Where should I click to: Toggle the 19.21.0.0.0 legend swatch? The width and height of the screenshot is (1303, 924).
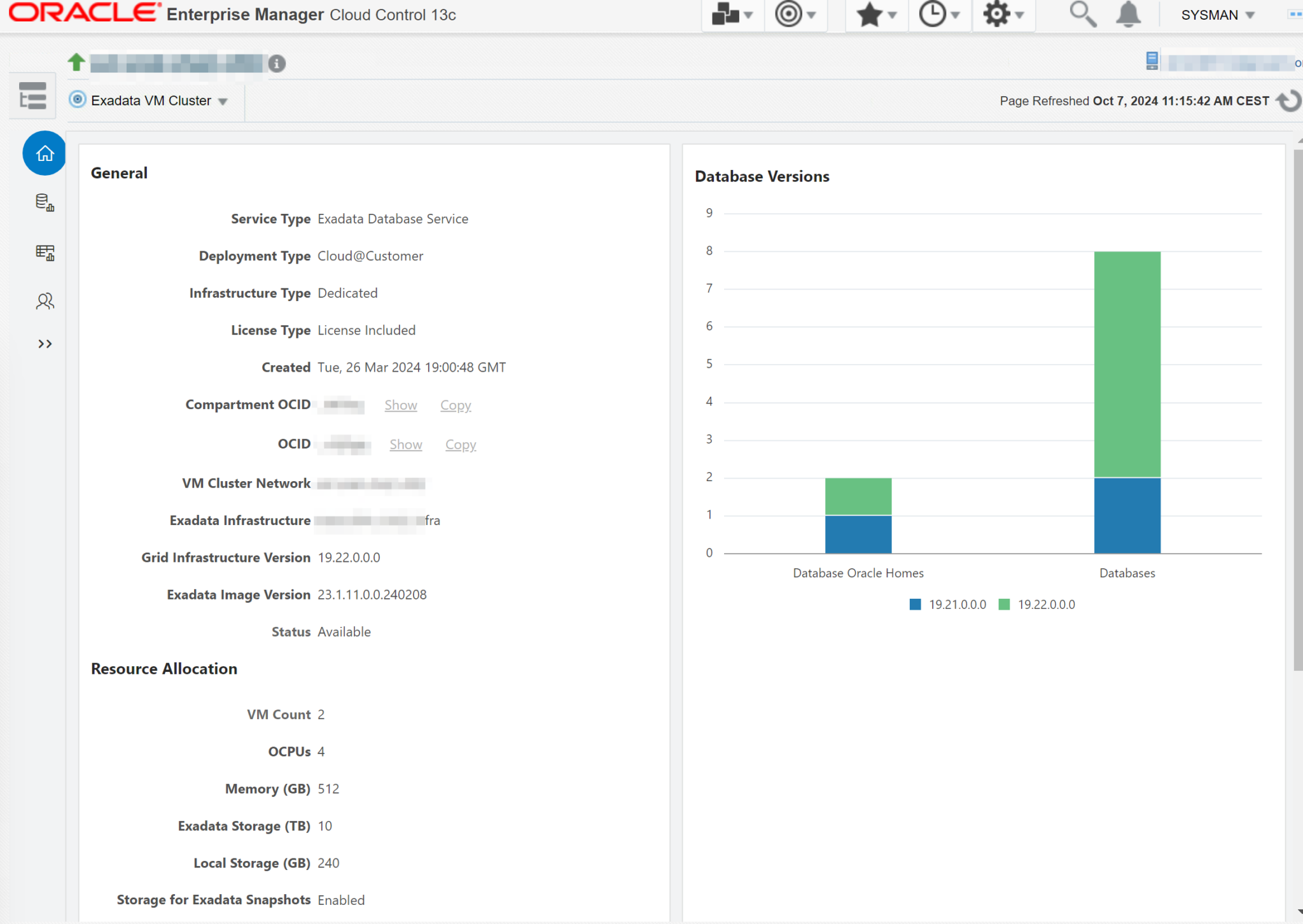point(915,604)
